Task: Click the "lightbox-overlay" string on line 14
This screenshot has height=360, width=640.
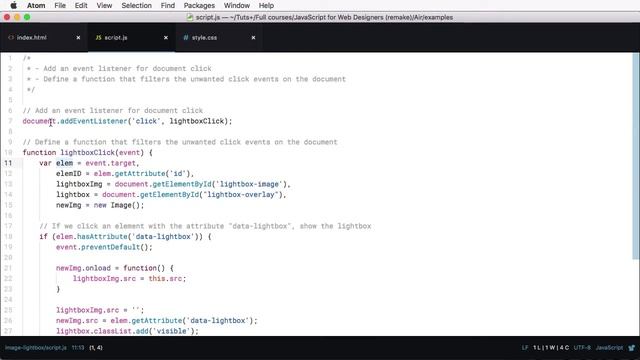Action: (x=241, y=195)
